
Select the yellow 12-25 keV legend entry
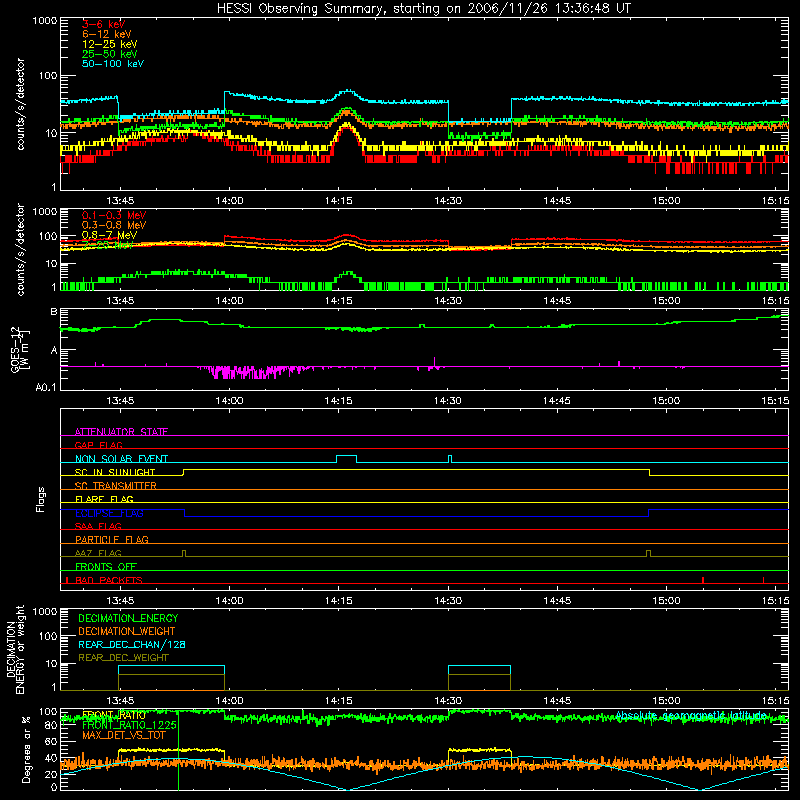(109, 44)
